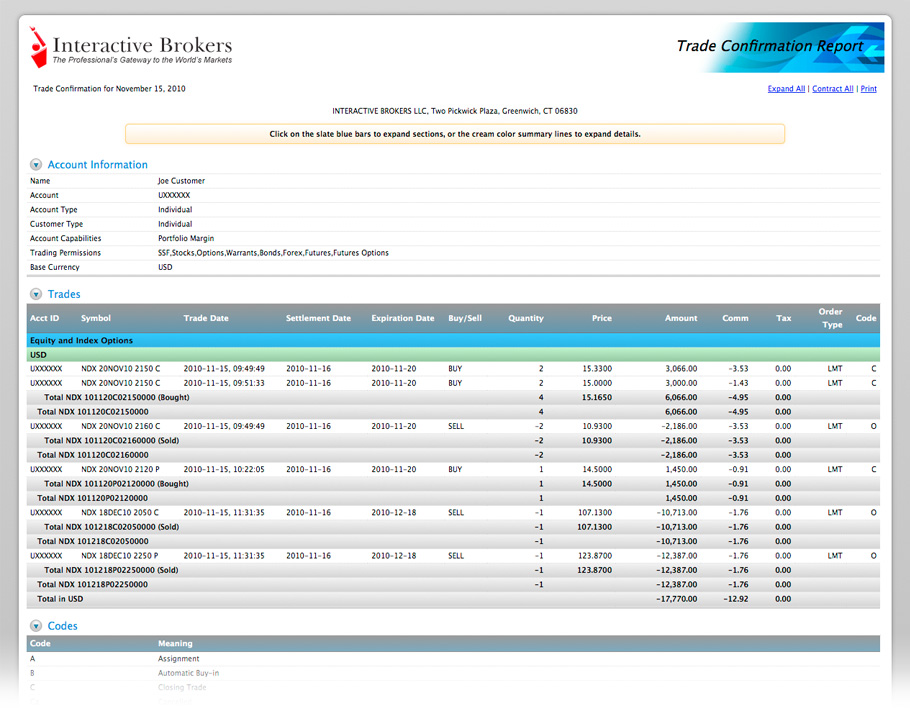The width and height of the screenshot is (910, 720).
Task: Click the Base Currency label
Action: pos(55,267)
